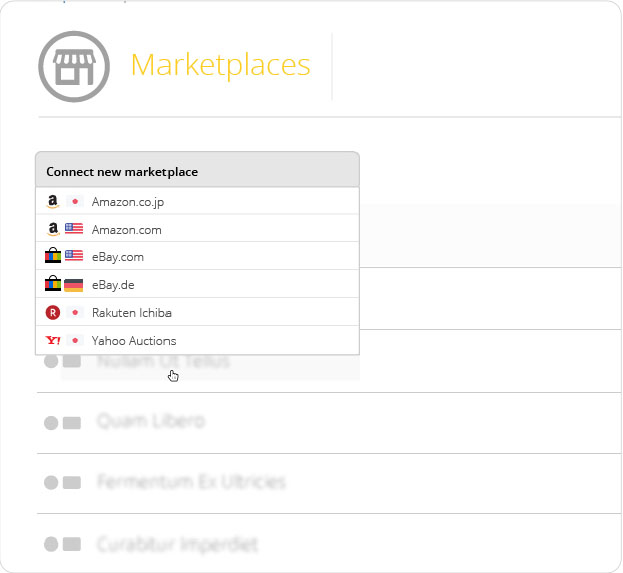Click the Japan flag beside Yahoo Auctions
This screenshot has height=573, width=623.
74,341
